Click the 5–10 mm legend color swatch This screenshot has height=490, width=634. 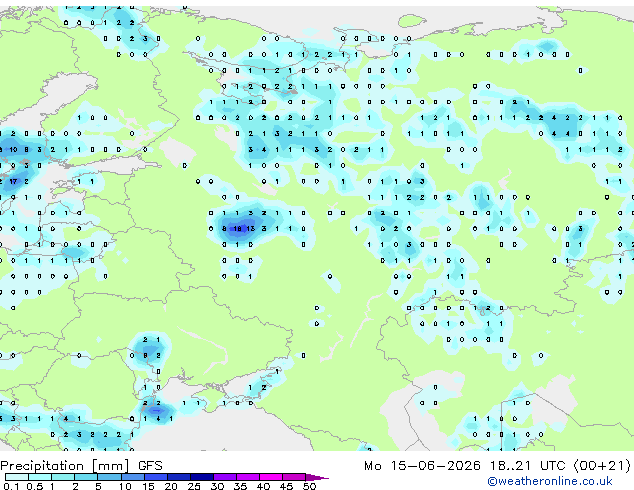coord(109,477)
